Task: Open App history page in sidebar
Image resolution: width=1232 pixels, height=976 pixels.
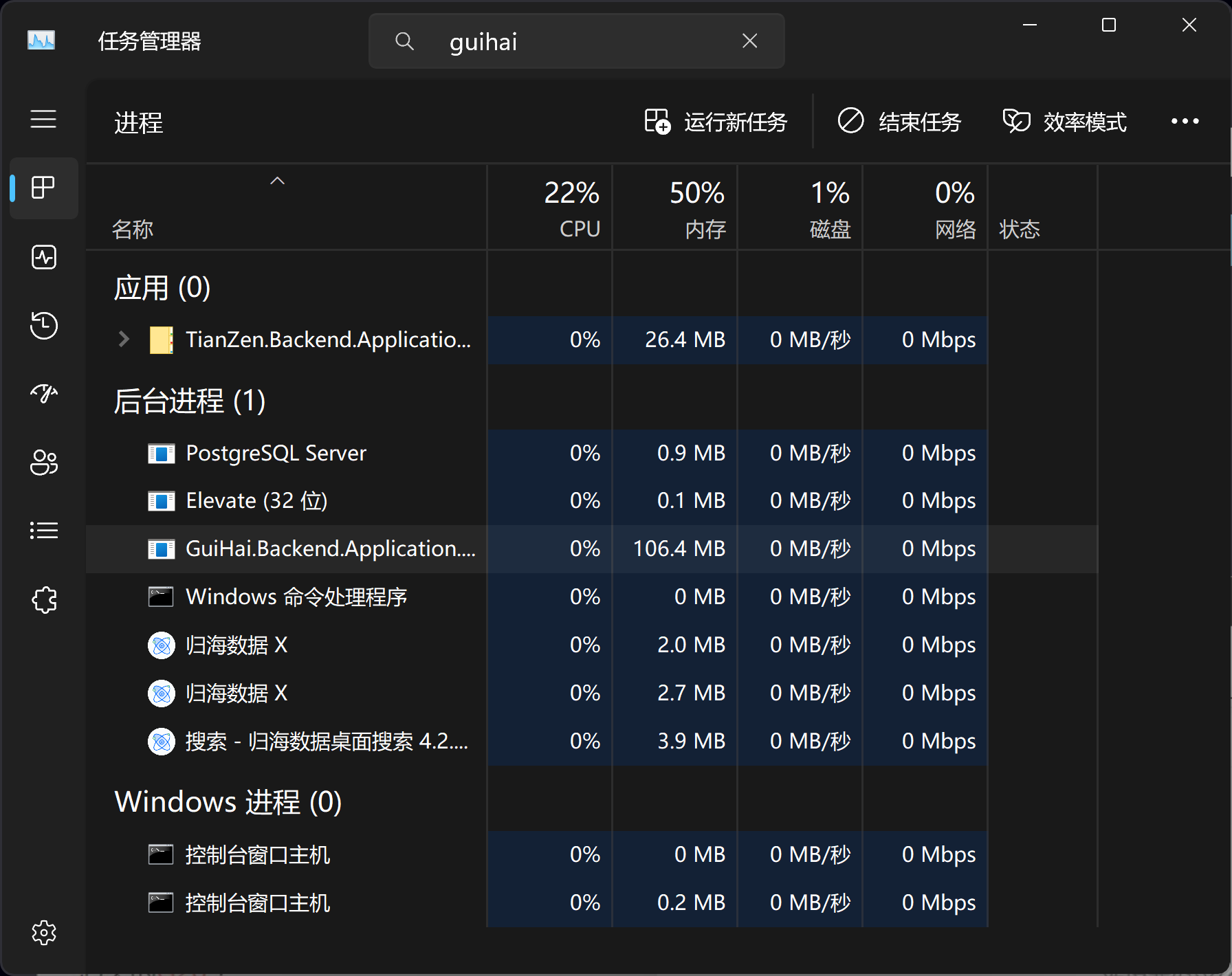Action: pyautogui.click(x=44, y=325)
